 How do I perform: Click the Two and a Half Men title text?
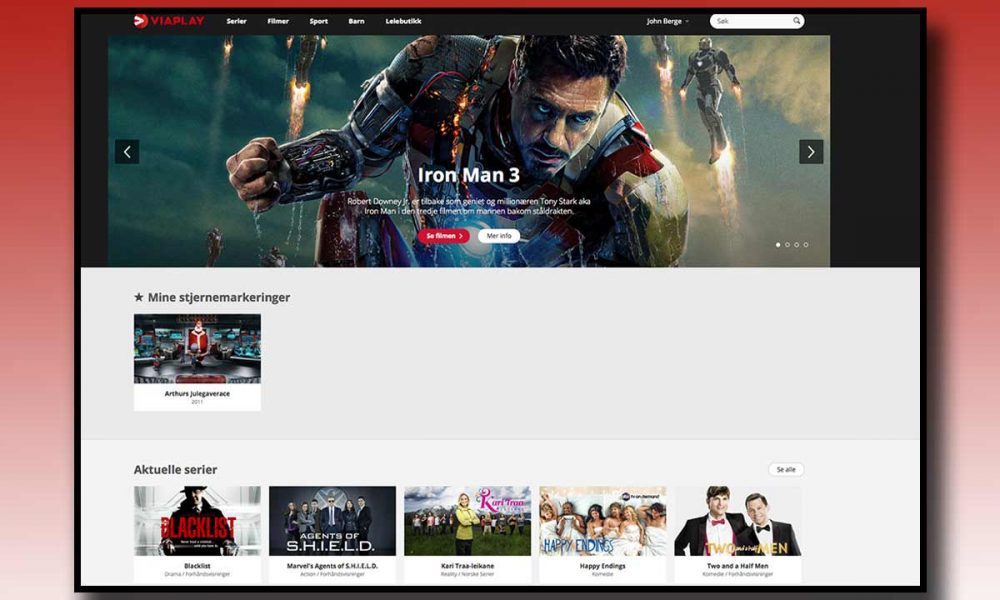coord(738,566)
